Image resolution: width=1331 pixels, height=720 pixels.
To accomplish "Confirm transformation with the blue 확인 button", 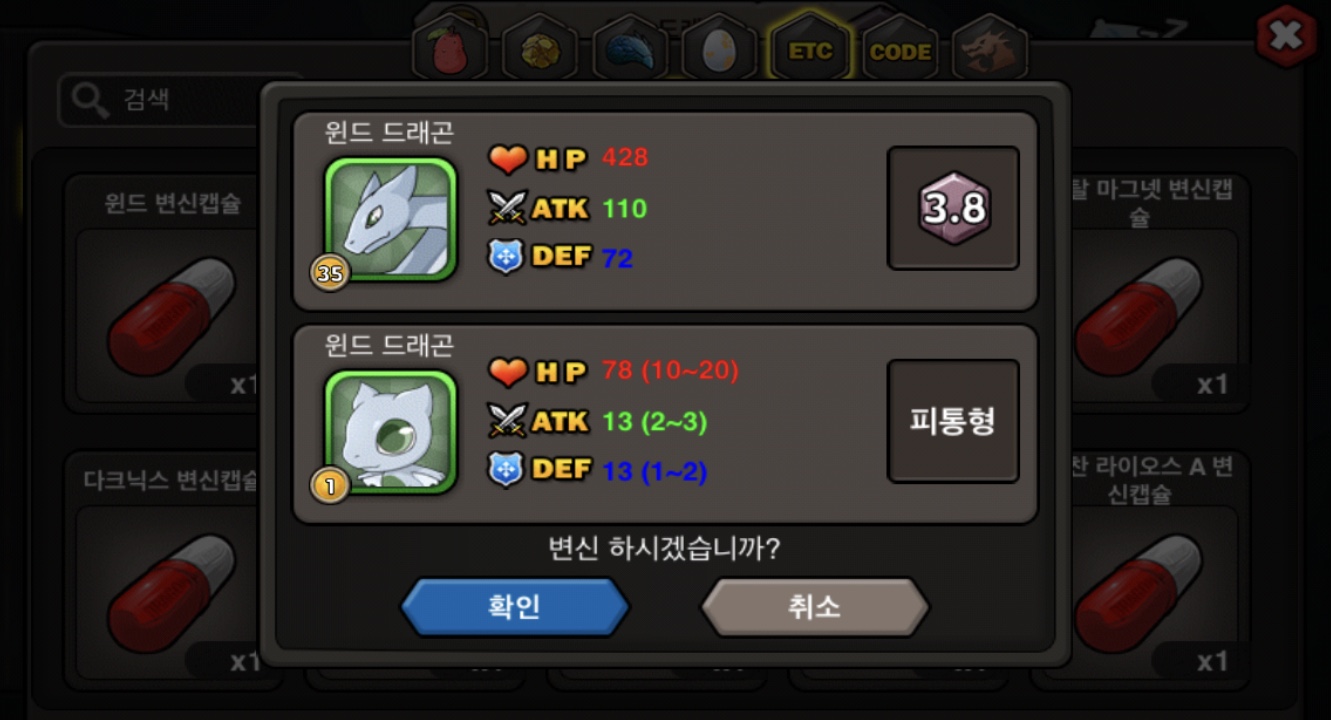I will point(514,607).
